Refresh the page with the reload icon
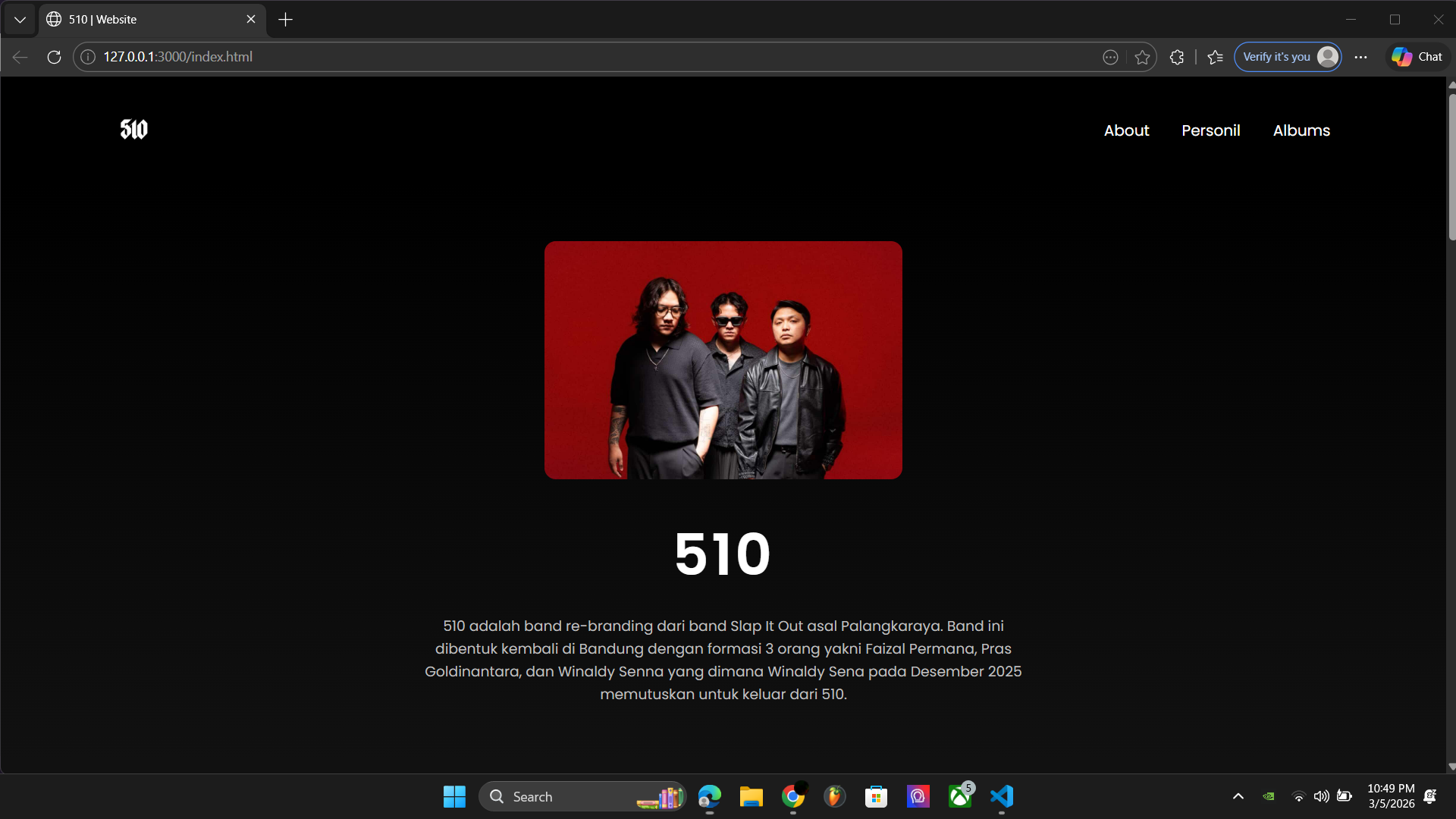This screenshot has height=819, width=1456. pyautogui.click(x=54, y=57)
